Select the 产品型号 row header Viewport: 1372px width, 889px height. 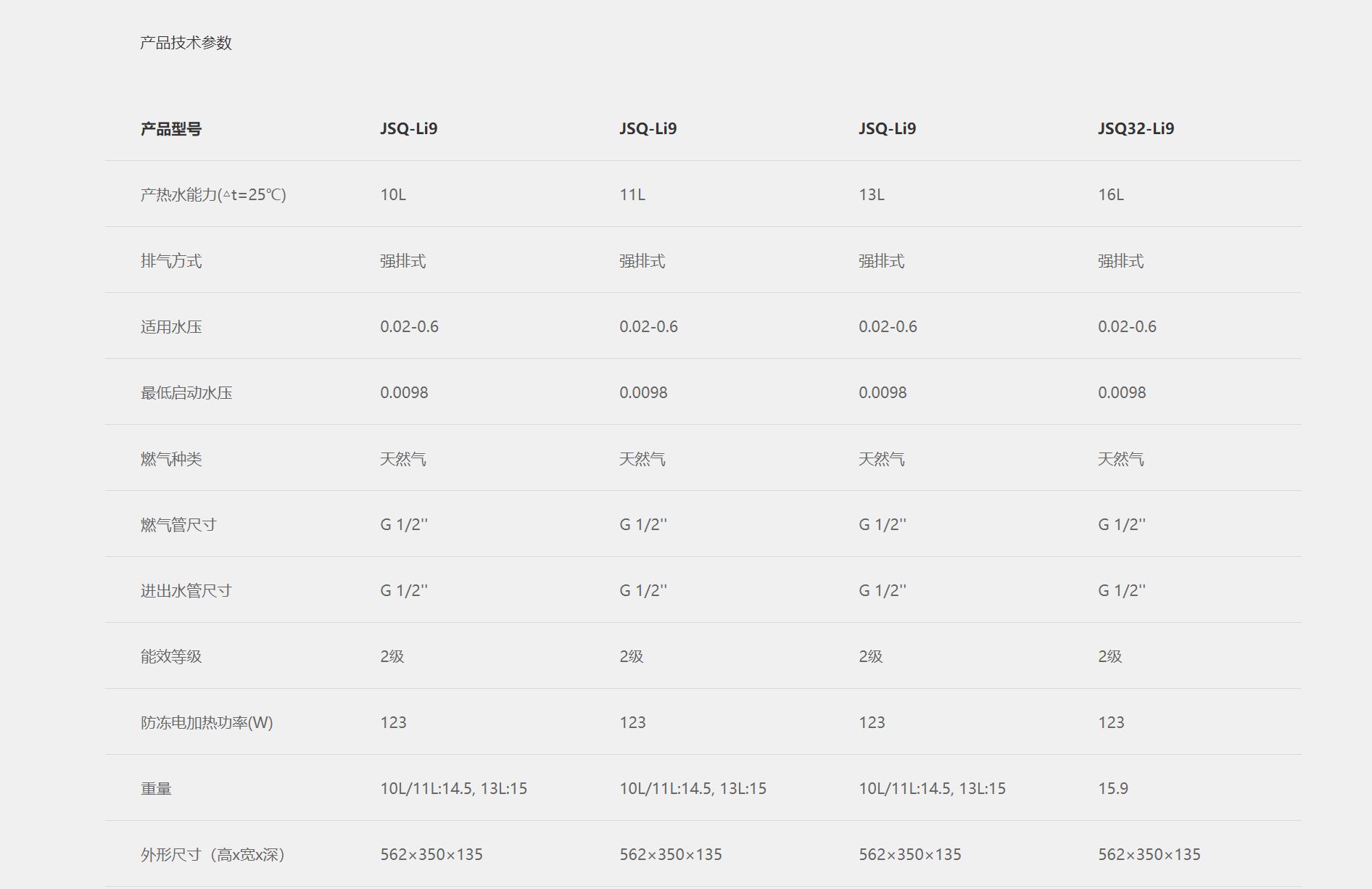coord(171,129)
